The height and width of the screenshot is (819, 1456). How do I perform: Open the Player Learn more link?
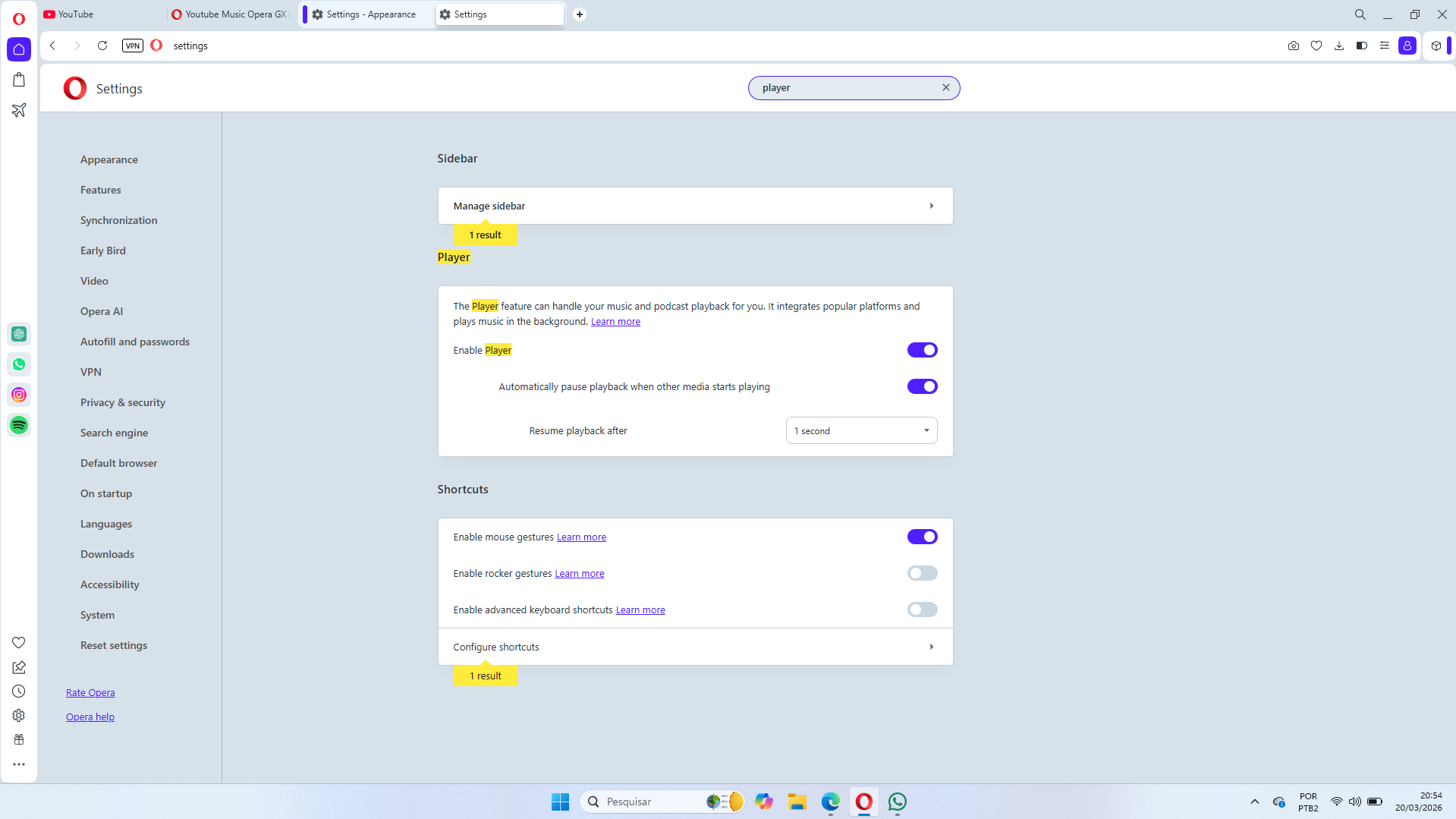tap(615, 321)
